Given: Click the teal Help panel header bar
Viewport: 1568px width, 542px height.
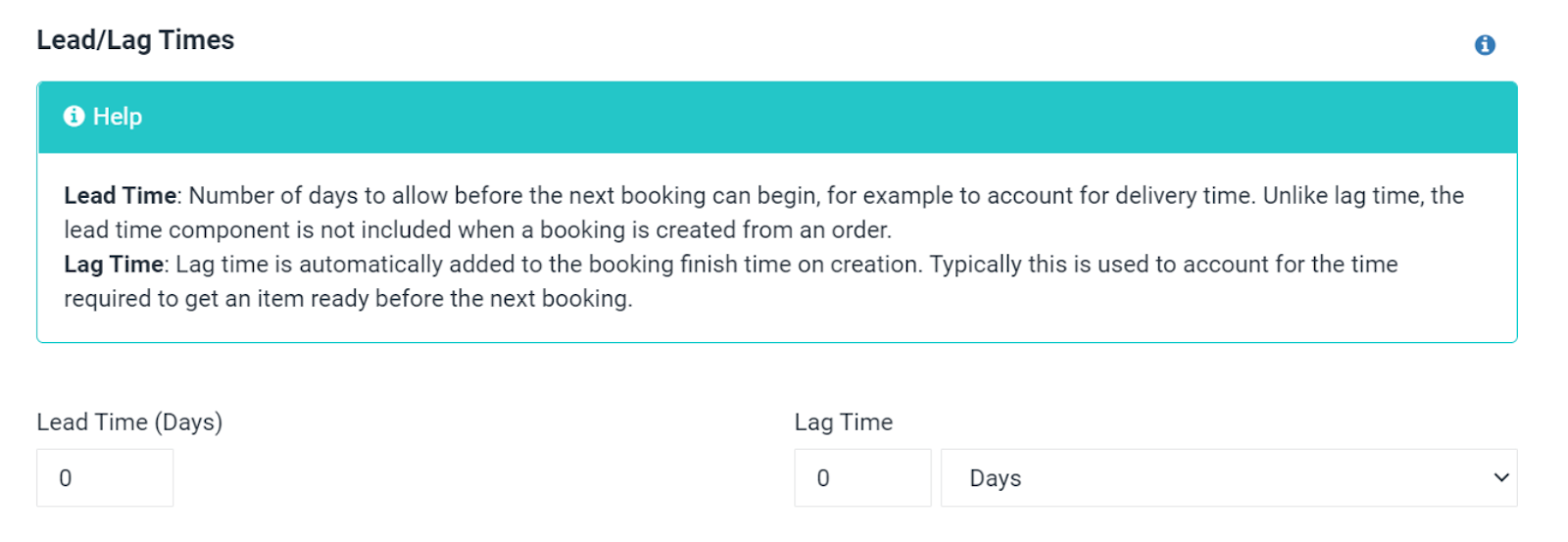Looking at the screenshot, I should [784, 117].
